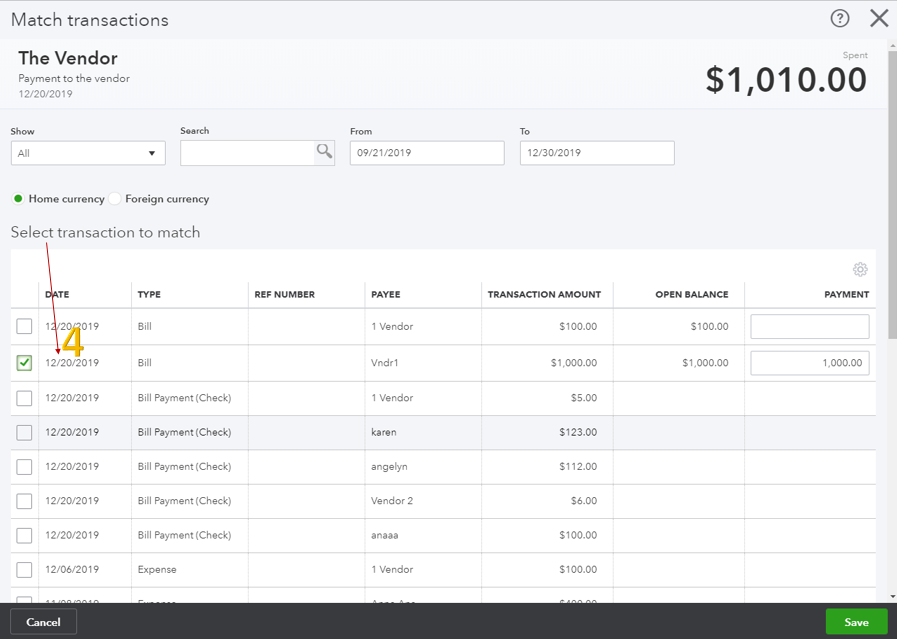Viewport: 897px width, 639px height.
Task: Open the table settings gear icon
Action: 860,270
